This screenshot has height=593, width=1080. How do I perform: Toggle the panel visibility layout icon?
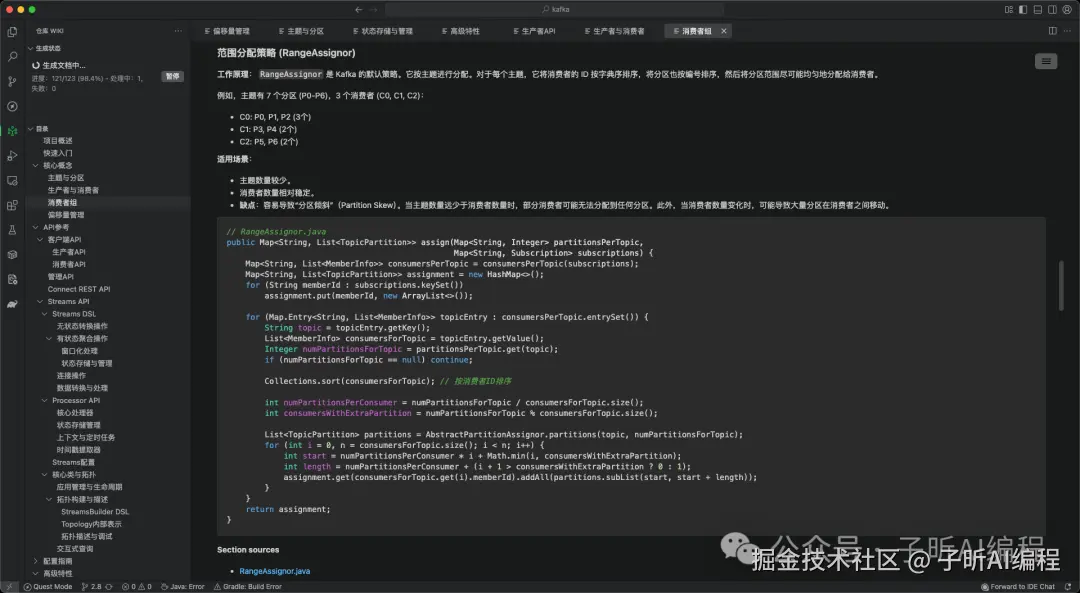1037,9
